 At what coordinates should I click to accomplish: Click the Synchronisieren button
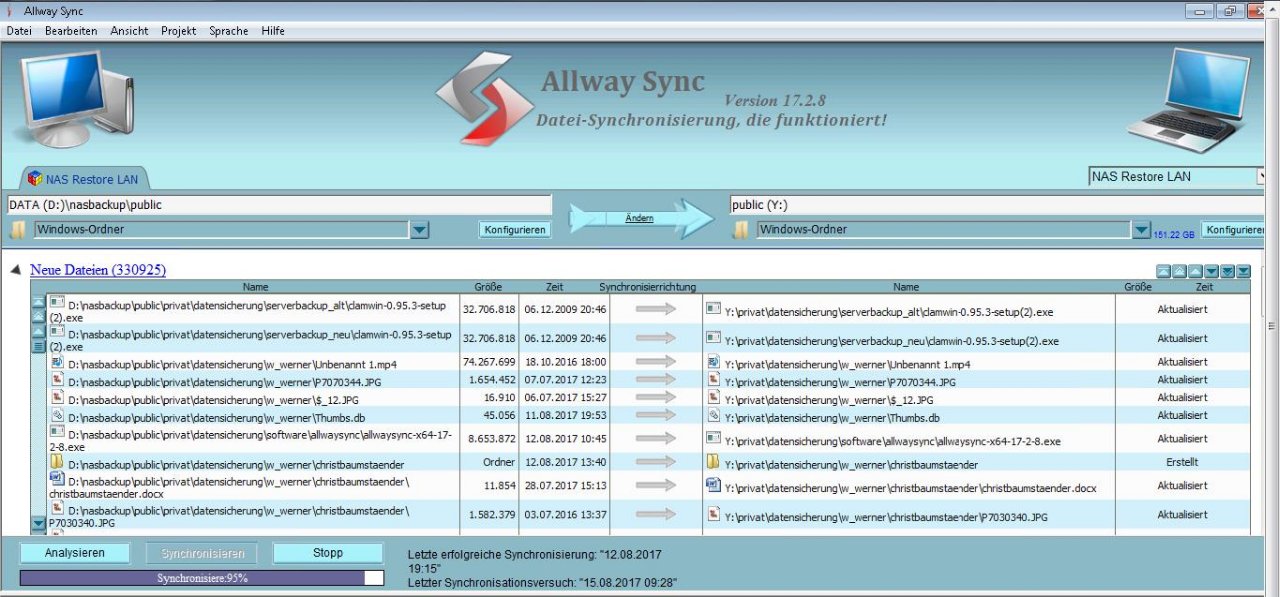tap(202, 553)
